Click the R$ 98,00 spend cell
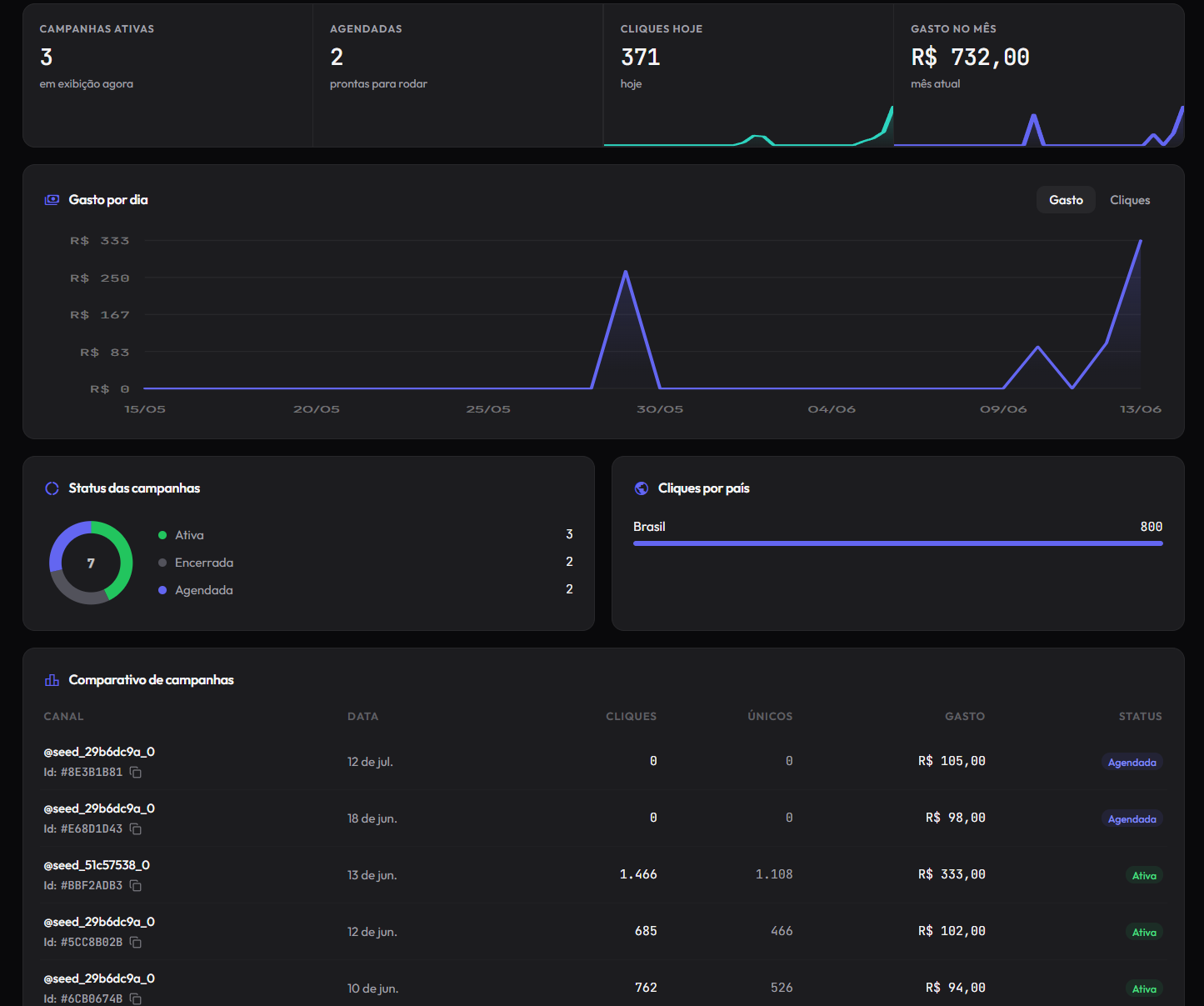The image size is (1204, 1006). pos(956,818)
